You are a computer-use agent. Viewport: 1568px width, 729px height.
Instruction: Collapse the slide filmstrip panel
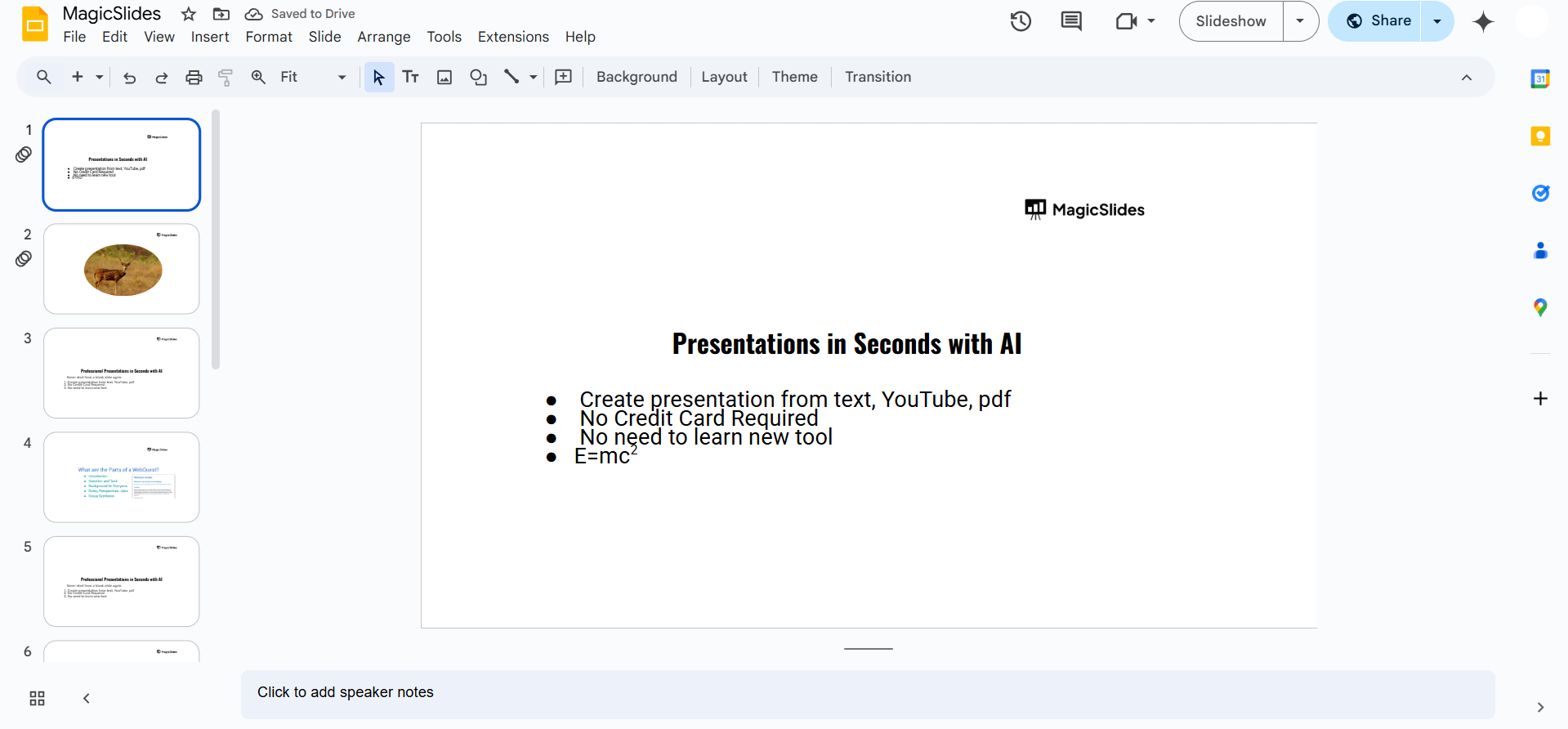click(86, 698)
